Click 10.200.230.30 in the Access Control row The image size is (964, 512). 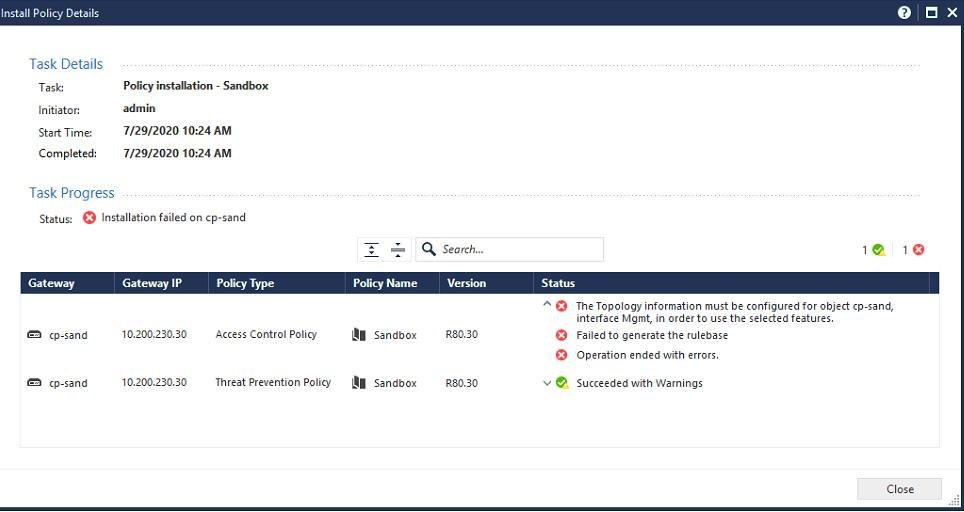(x=154, y=334)
